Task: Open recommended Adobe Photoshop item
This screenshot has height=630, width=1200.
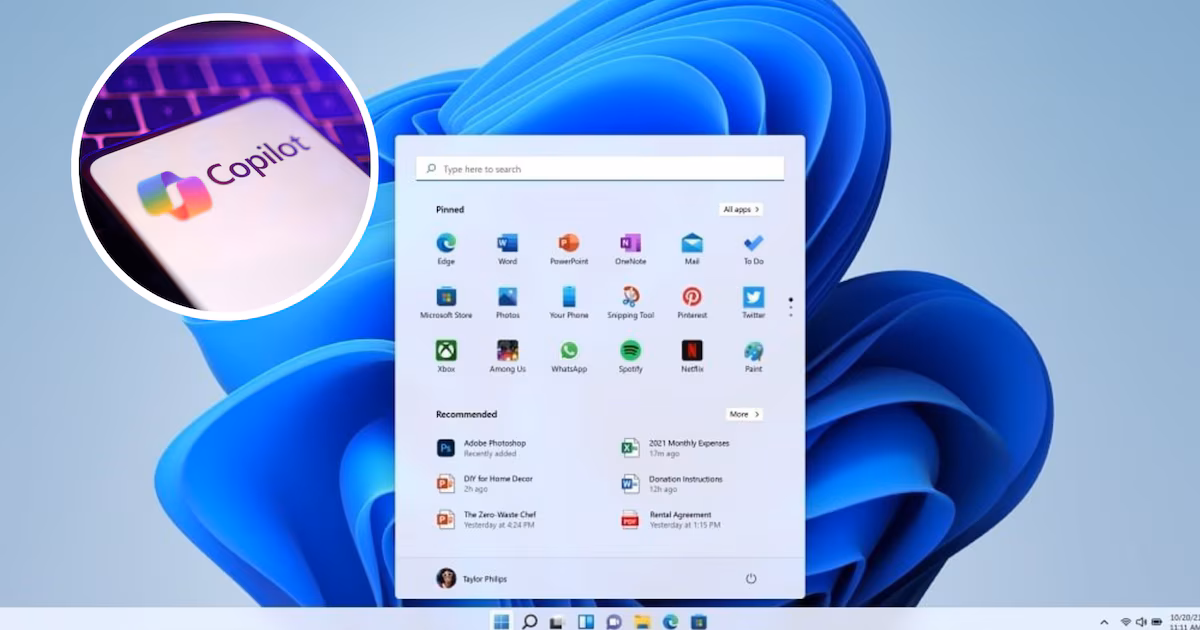Action: click(481, 448)
